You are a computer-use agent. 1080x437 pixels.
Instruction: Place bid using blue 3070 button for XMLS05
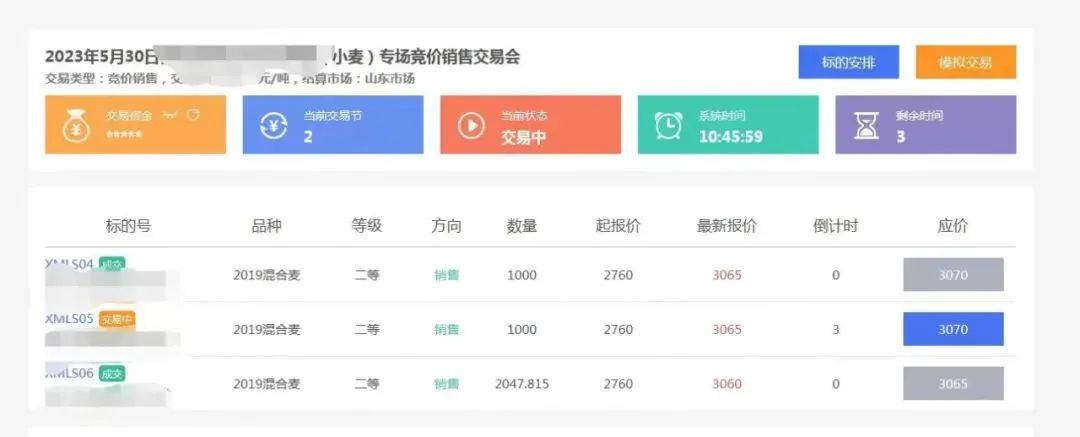[952, 329]
